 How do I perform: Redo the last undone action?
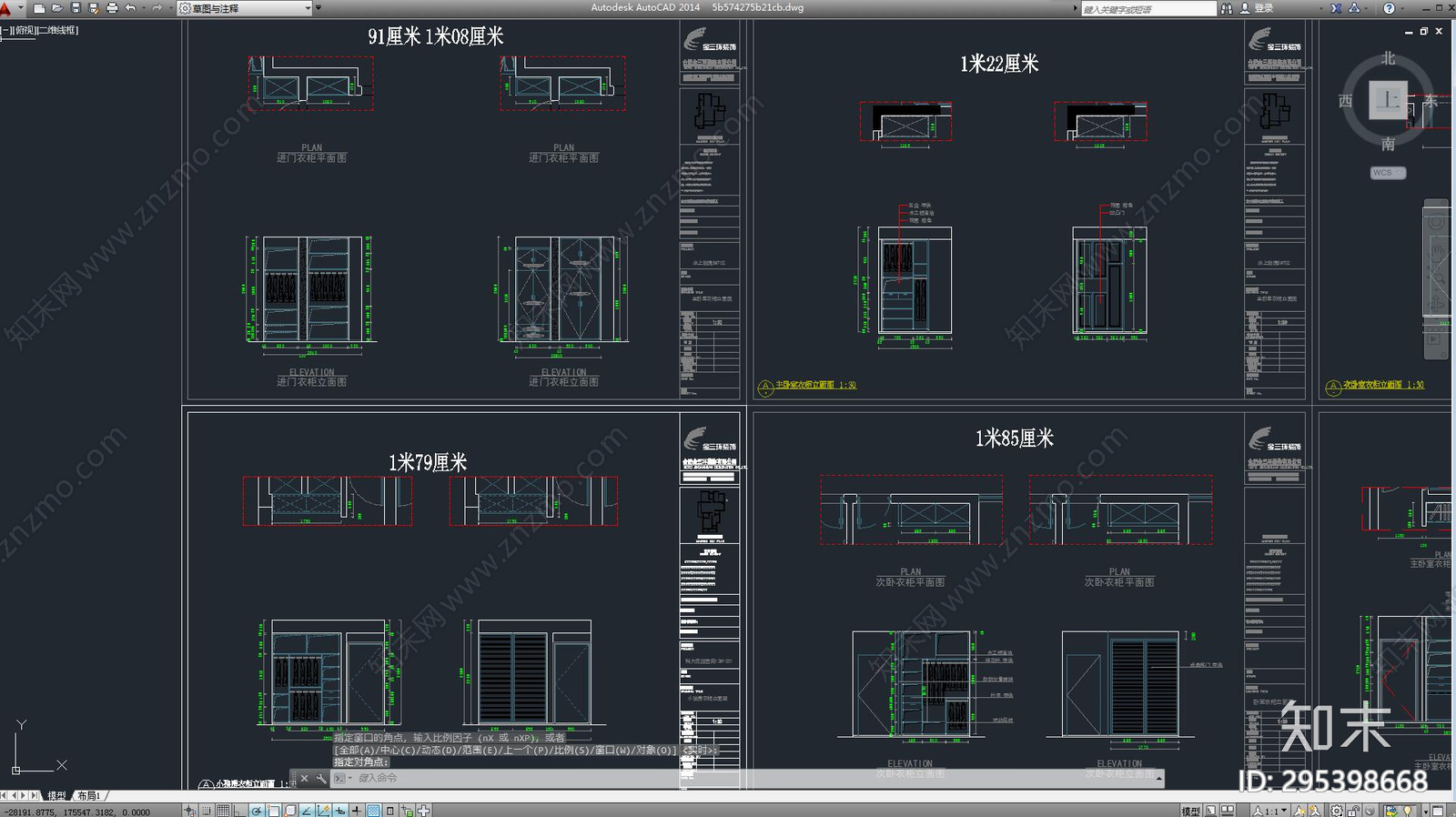[157, 8]
